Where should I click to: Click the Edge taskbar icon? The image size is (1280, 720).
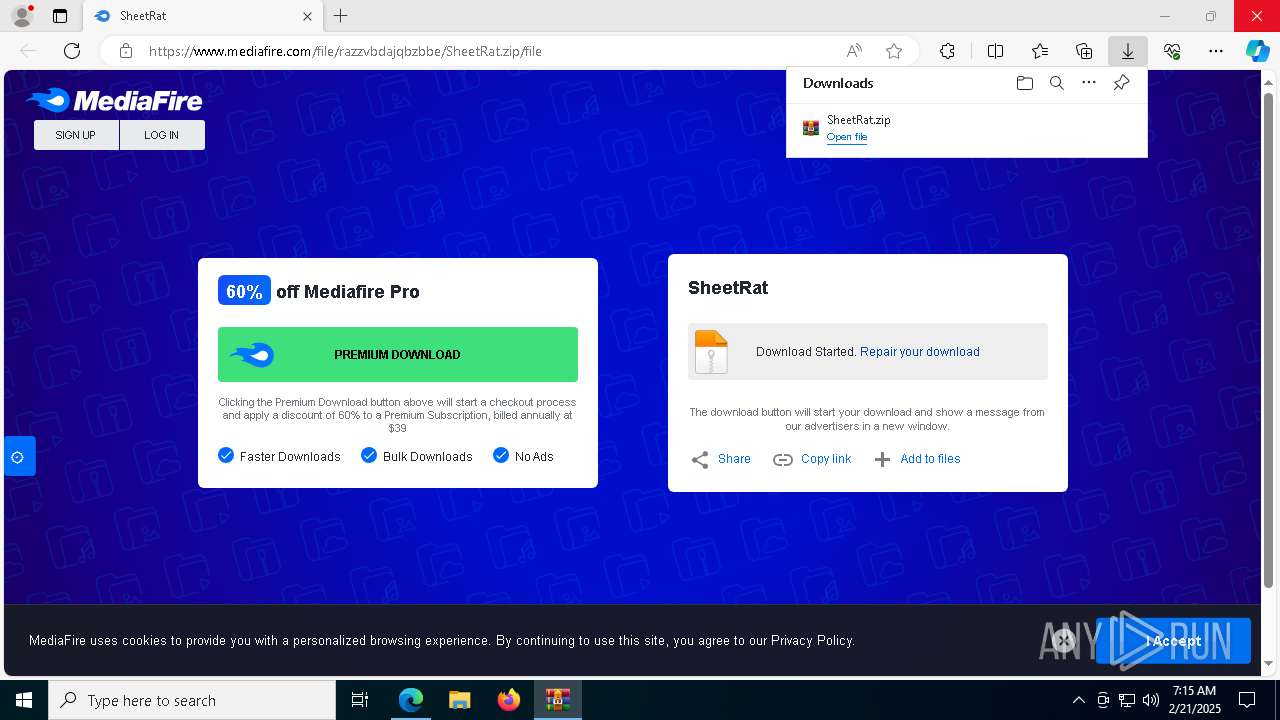pyautogui.click(x=411, y=700)
